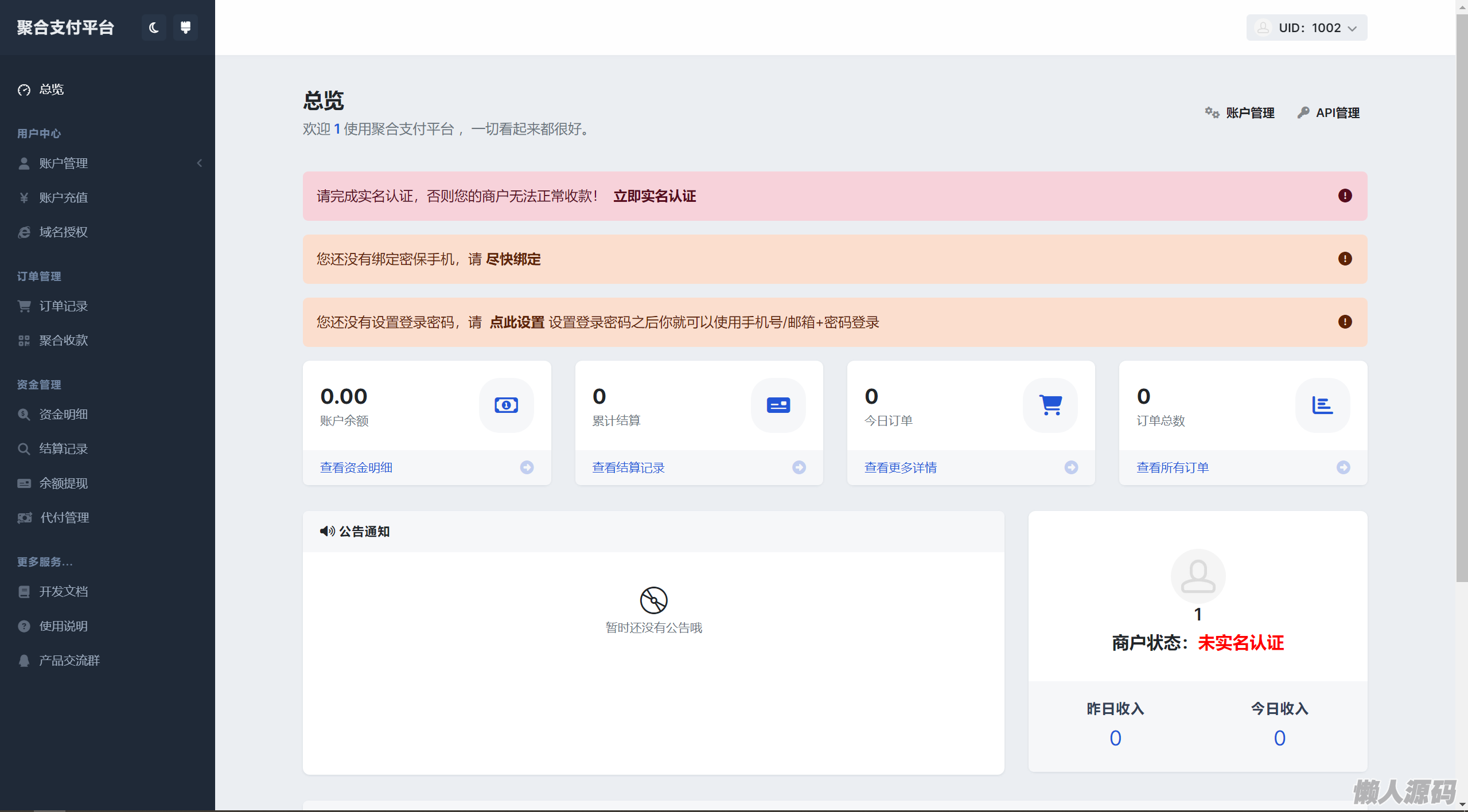Click the chart icon in 订单总数 card
The height and width of the screenshot is (812, 1468).
(1322, 405)
